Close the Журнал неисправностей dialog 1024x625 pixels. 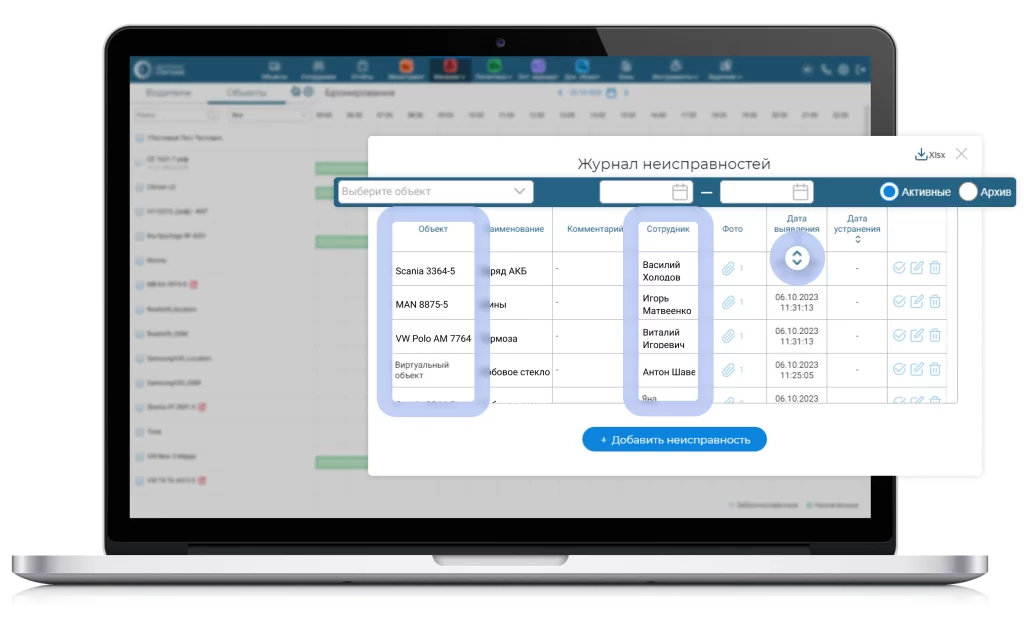(961, 154)
